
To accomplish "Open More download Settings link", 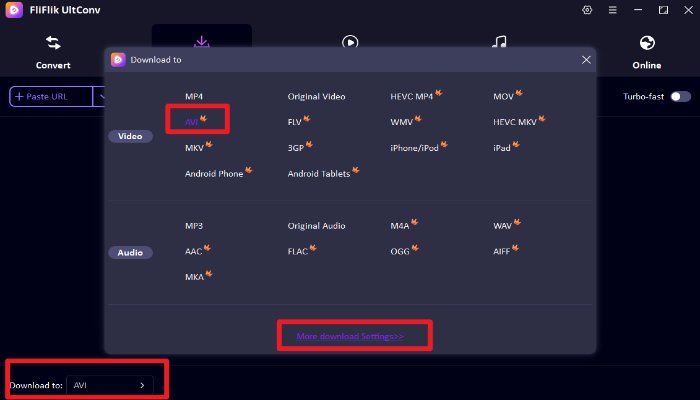I will click(350, 336).
